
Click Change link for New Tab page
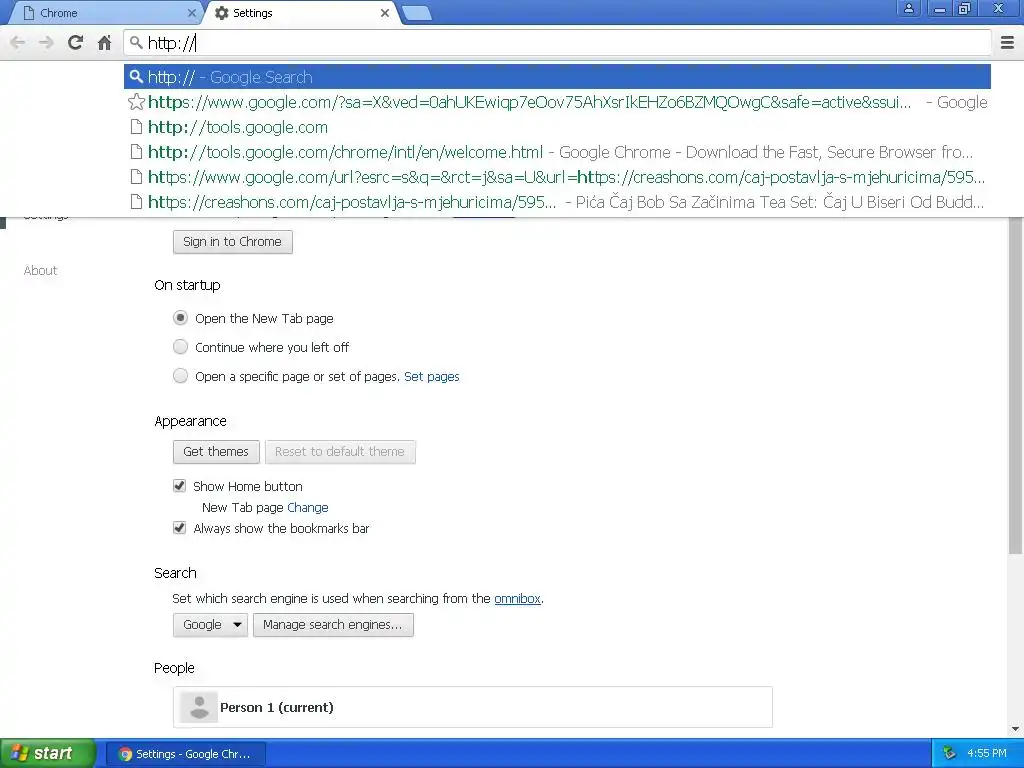pos(308,507)
